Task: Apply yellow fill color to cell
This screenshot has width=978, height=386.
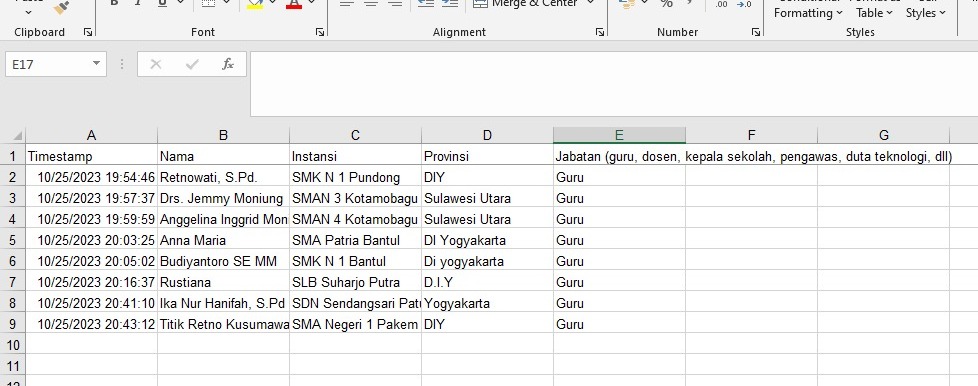Action: [254, 4]
